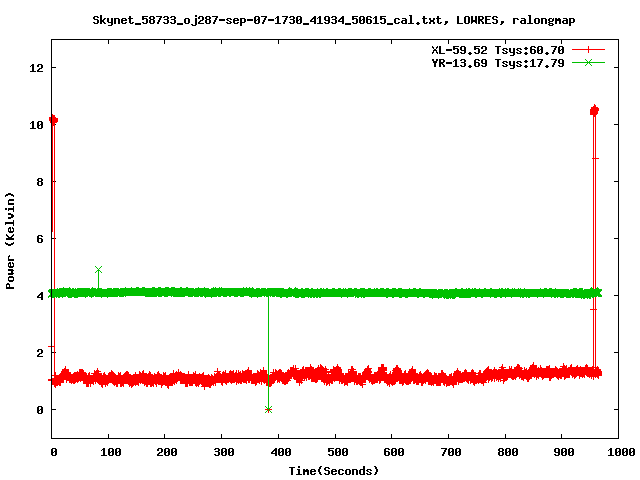Click x-axis tick label 100
Viewport: 640px width, 480px height.
[111, 452]
